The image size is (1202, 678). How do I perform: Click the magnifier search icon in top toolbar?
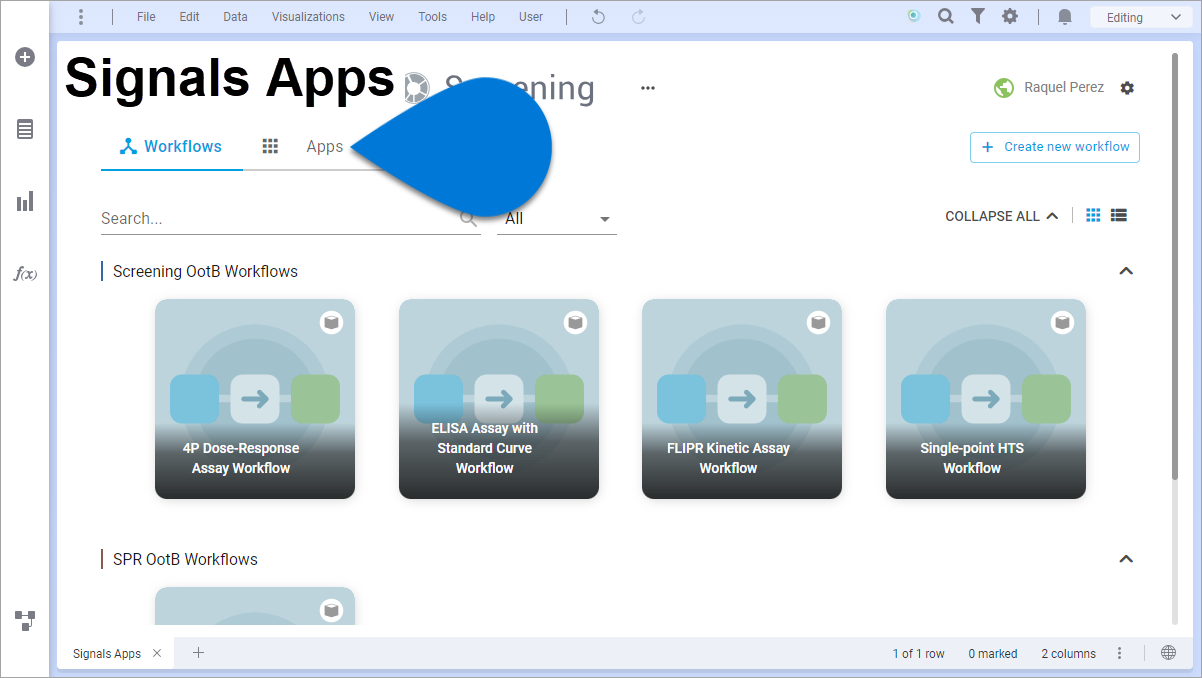(945, 17)
